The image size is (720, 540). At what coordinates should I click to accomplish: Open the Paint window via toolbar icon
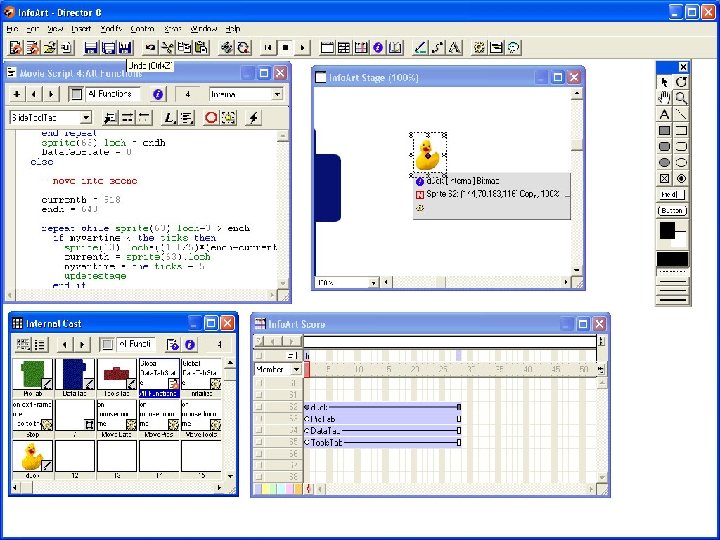[421, 47]
